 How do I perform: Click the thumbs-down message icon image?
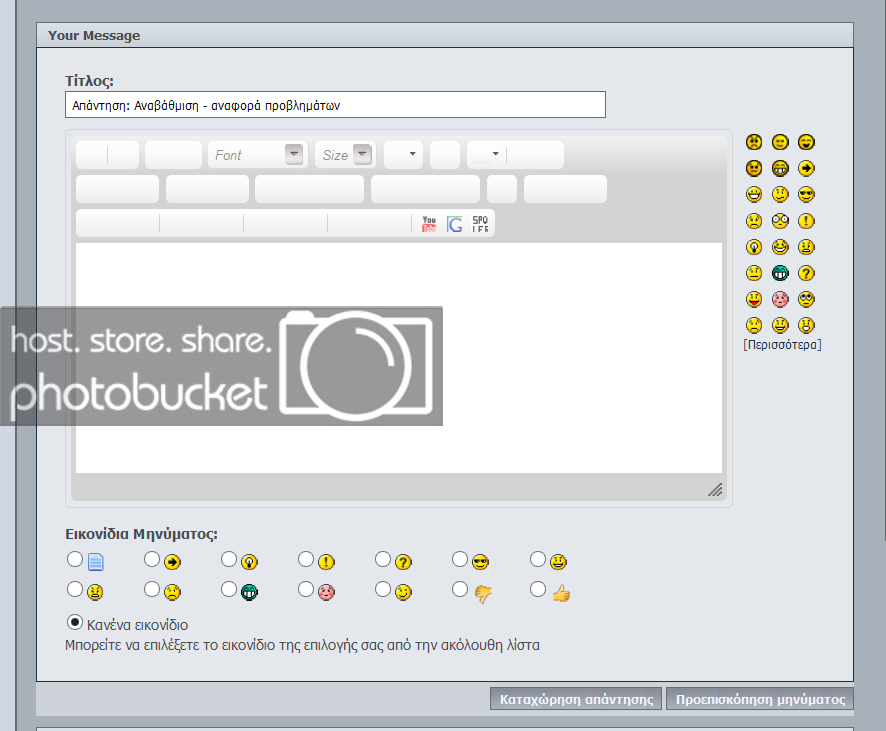click(x=483, y=594)
